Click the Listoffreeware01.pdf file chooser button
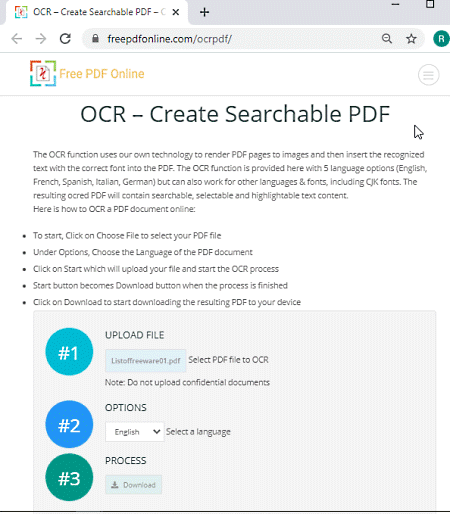 (x=146, y=361)
